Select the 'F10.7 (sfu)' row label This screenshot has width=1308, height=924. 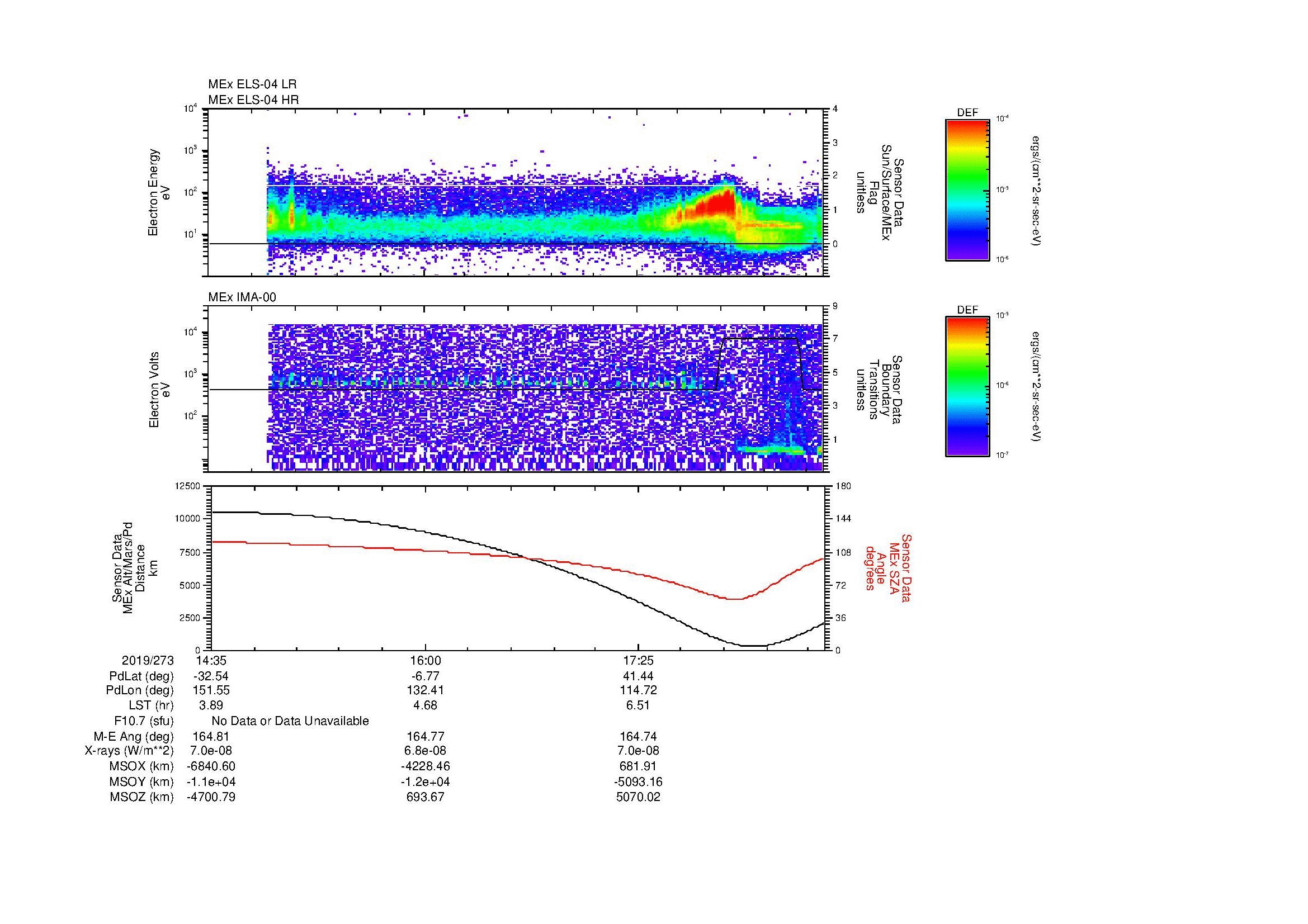pos(144,721)
